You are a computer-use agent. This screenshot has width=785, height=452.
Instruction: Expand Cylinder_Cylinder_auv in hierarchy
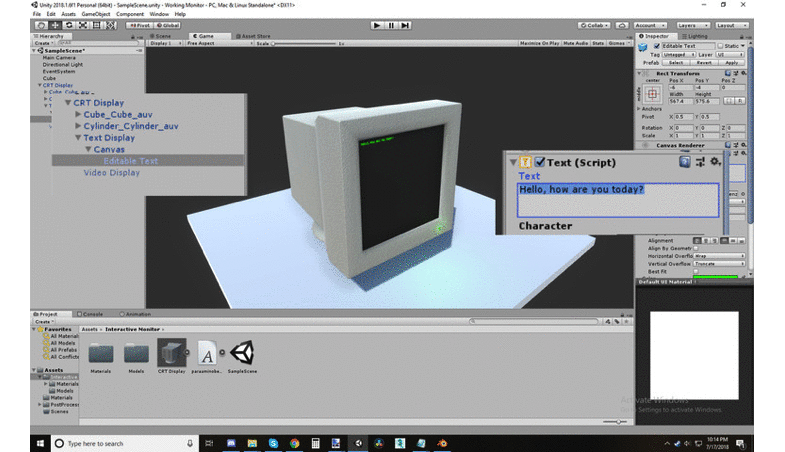click(x=78, y=126)
